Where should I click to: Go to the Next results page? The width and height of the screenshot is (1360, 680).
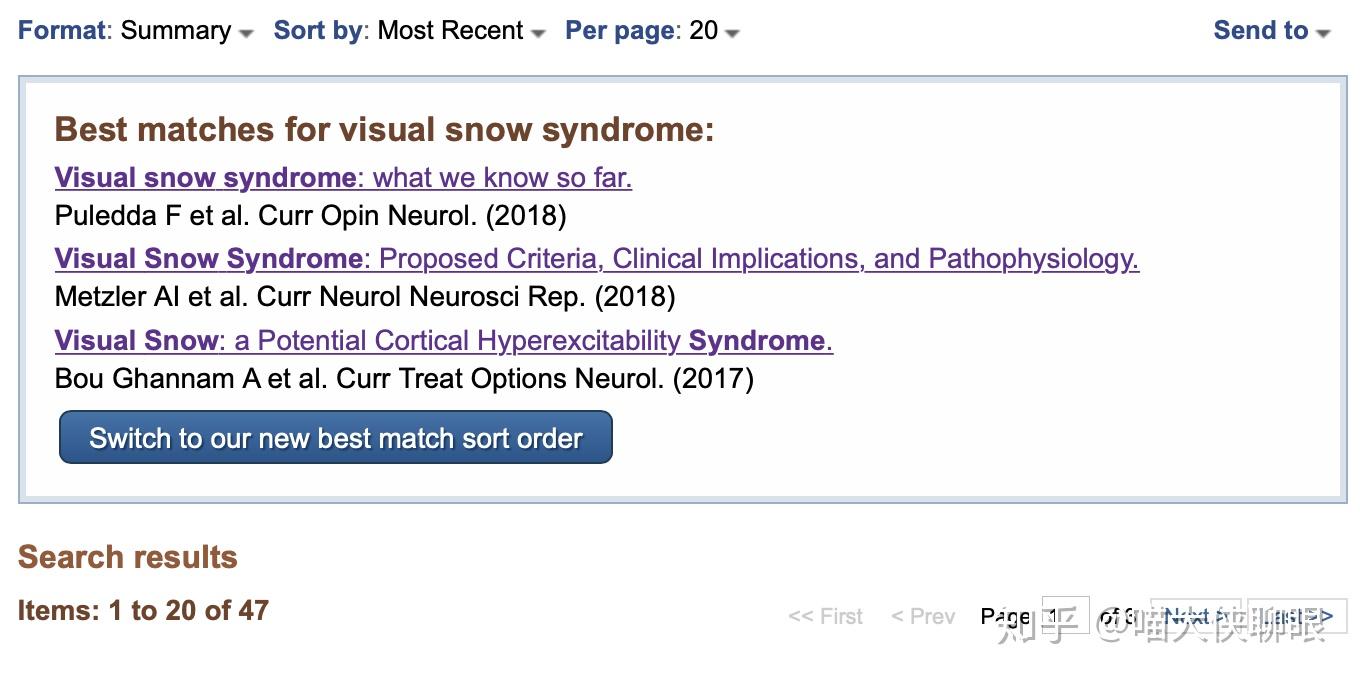click(1190, 616)
